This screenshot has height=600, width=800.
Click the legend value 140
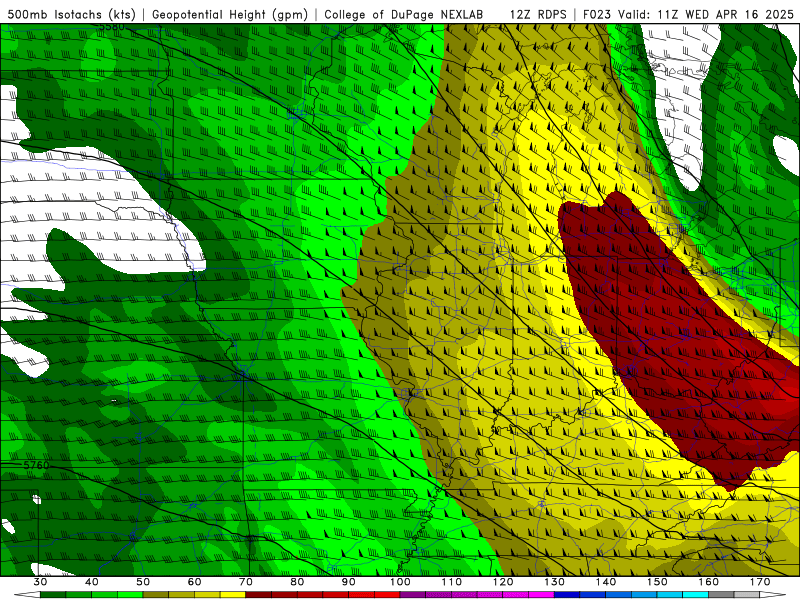click(x=606, y=582)
